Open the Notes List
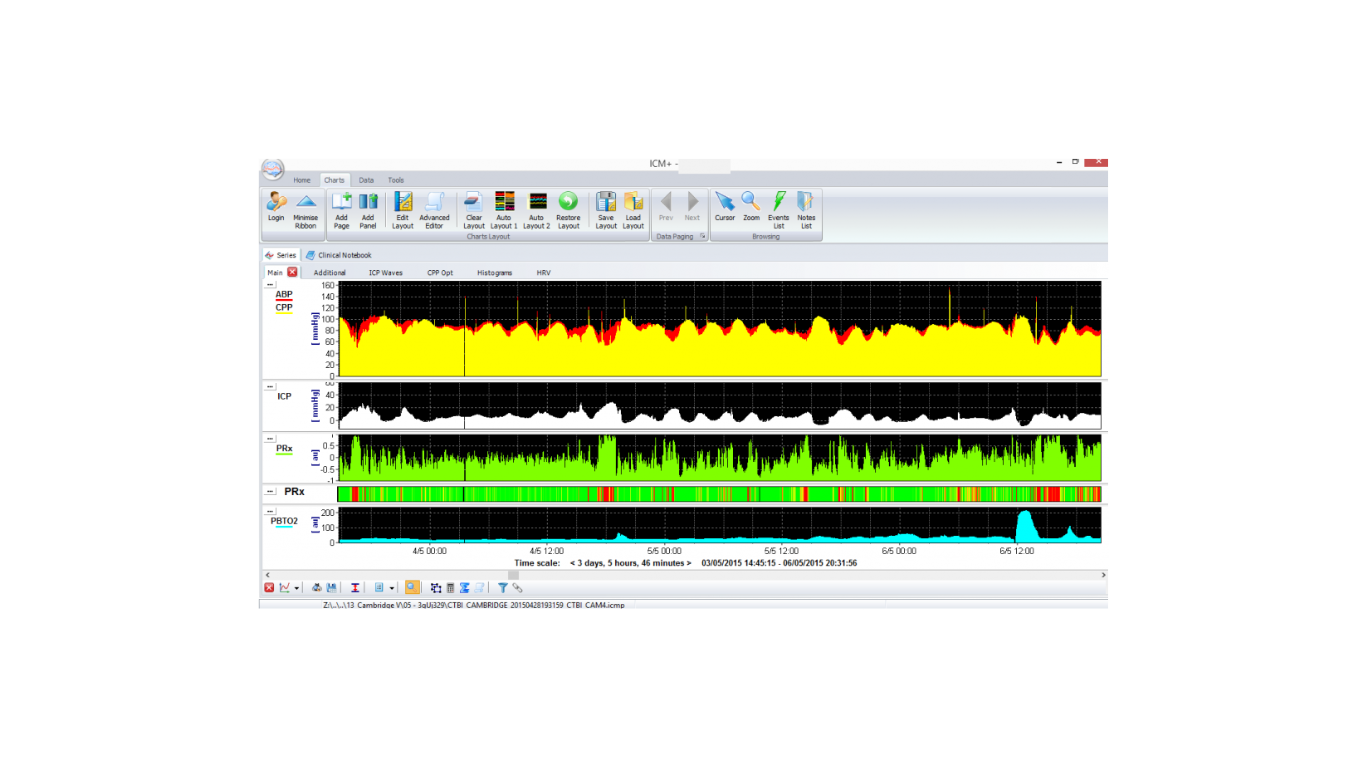Screen dimensions: 1366x768 (x=806, y=208)
